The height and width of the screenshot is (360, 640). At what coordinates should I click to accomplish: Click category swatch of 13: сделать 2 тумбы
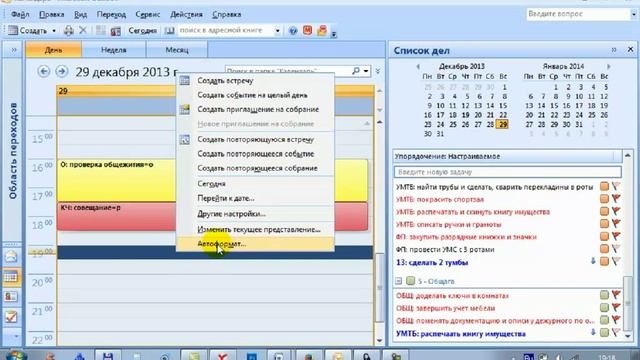pyautogui.click(x=604, y=262)
